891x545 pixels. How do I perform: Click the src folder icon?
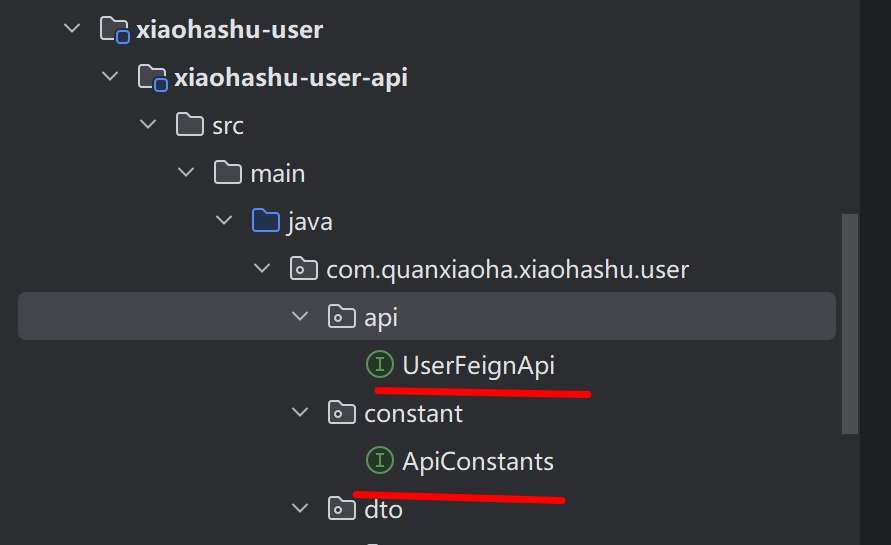click(x=190, y=125)
